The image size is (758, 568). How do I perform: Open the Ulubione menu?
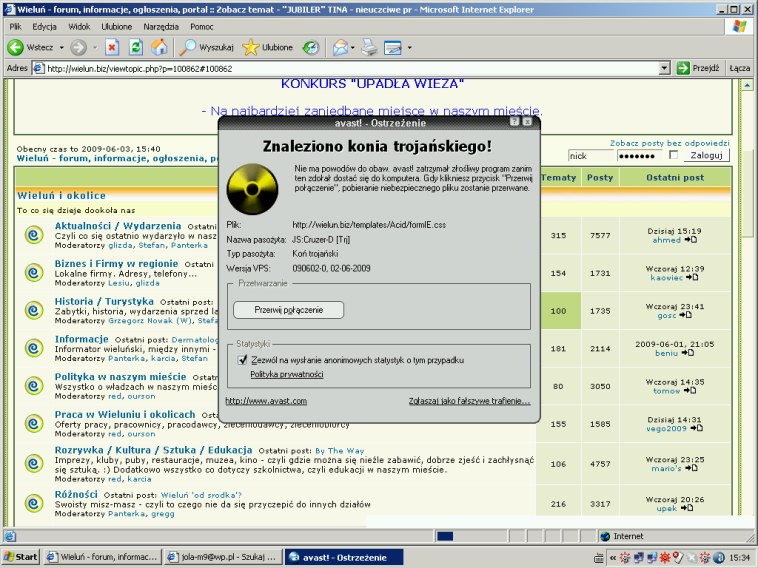pos(117,27)
